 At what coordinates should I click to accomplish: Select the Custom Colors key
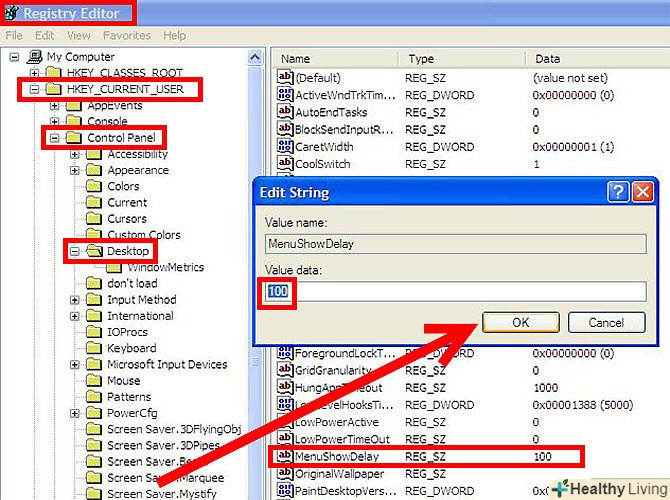pyautogui.click(x=144, y=235)
